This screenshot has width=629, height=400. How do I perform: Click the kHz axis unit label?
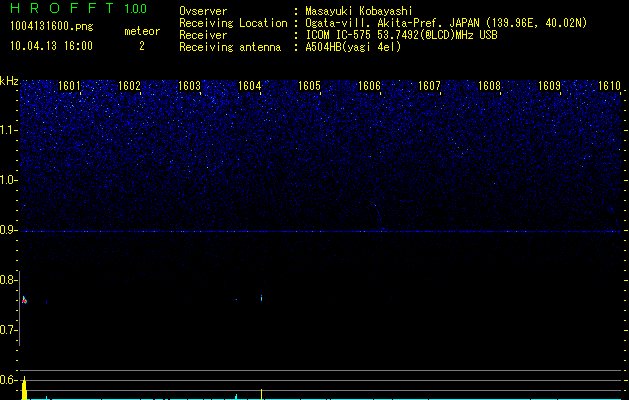[9, 81]
